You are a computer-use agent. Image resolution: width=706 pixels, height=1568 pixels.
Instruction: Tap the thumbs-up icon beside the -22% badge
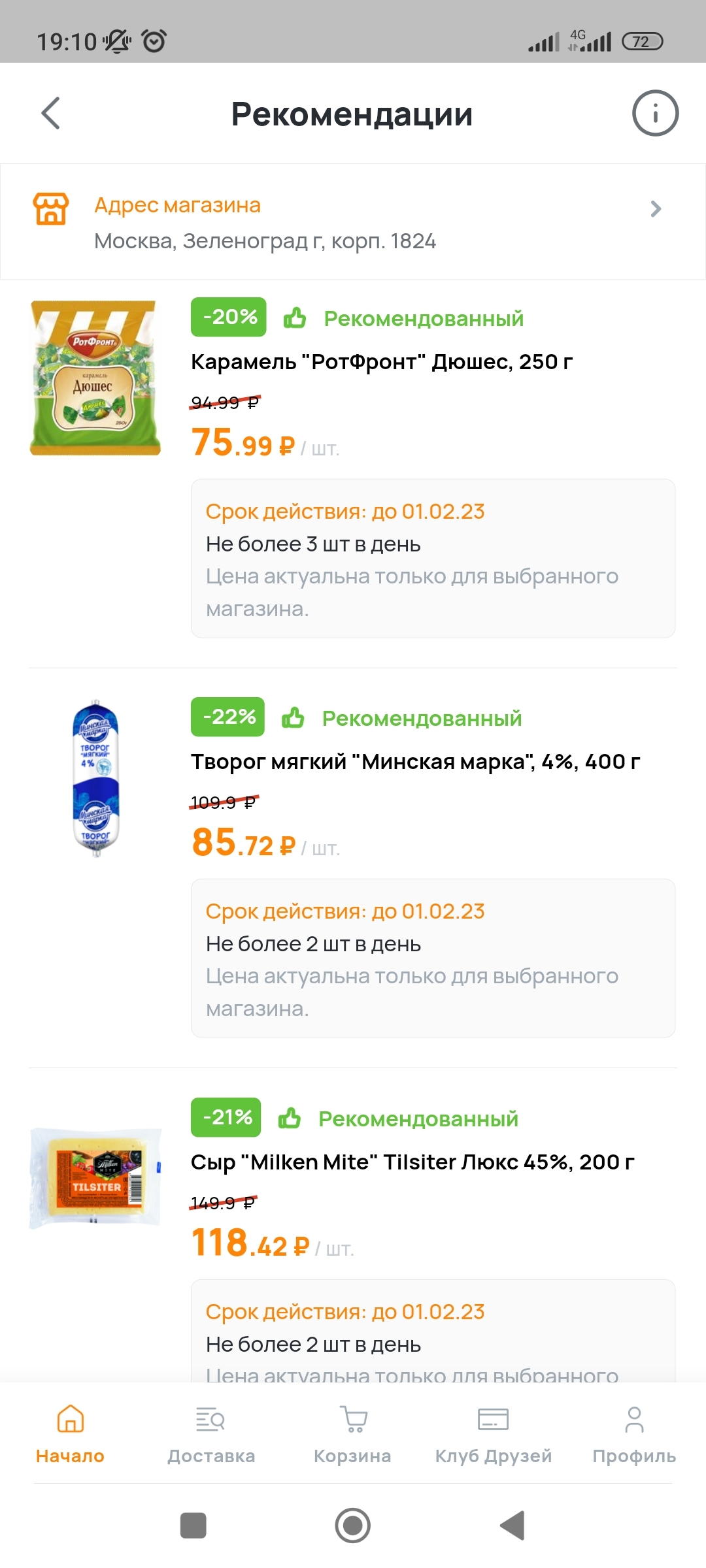pyautogui.click(x=294, y=718)
